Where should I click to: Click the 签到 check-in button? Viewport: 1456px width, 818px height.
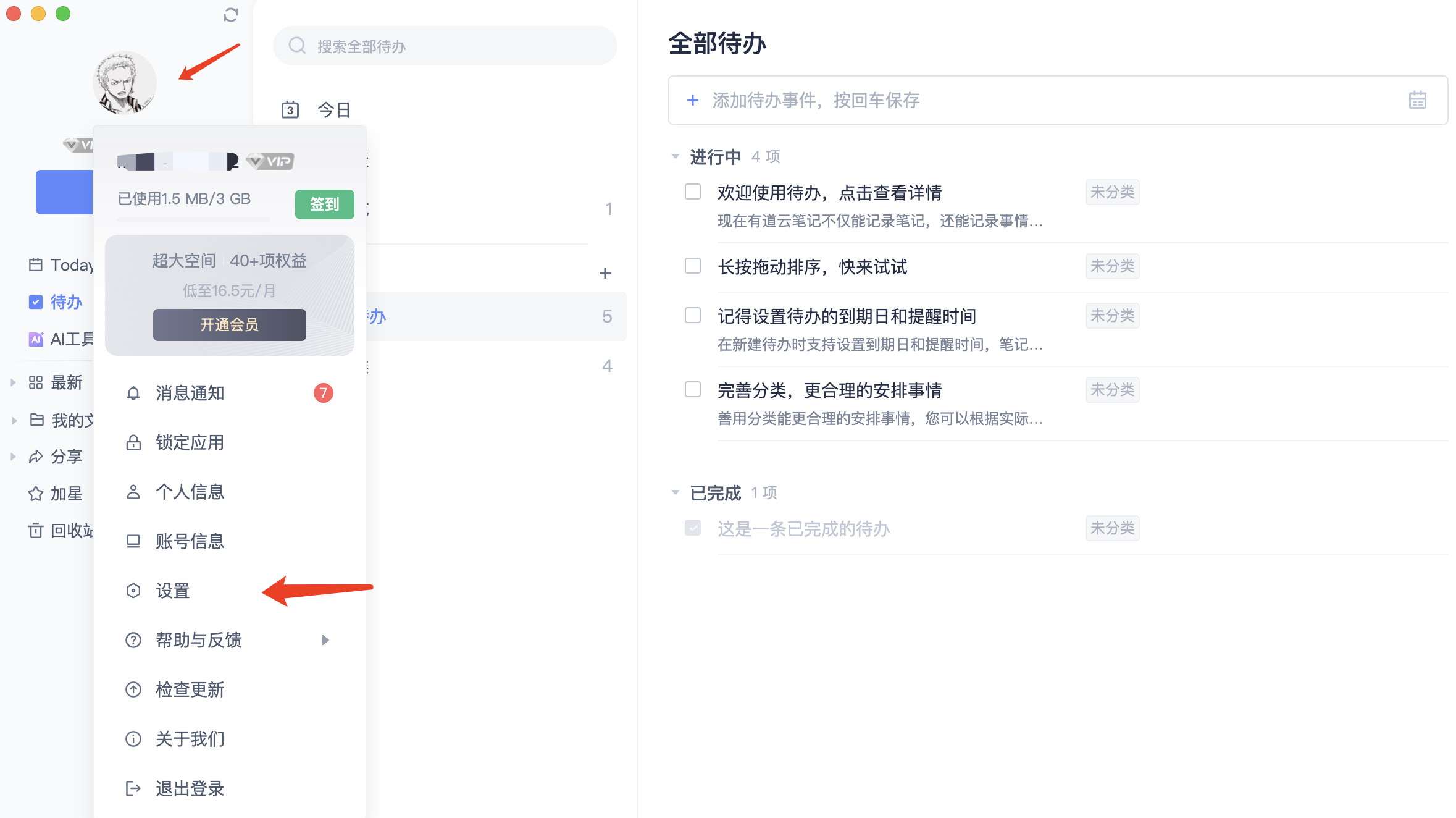[325, 204]
